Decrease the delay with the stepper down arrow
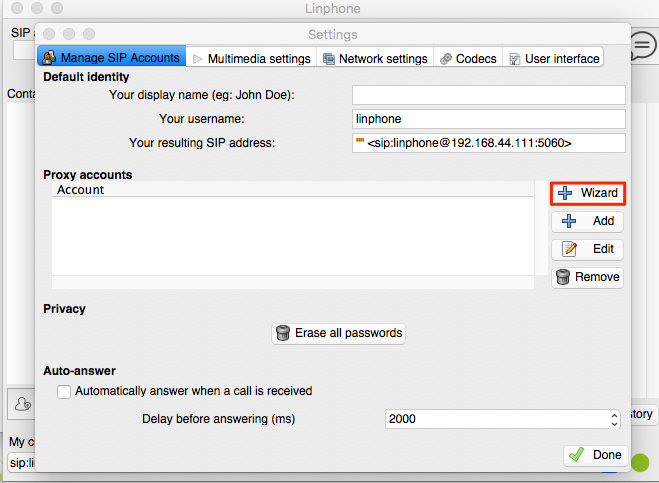Image resolution: width=659 pixels, height=483 pixels. (x=614, y=423)
